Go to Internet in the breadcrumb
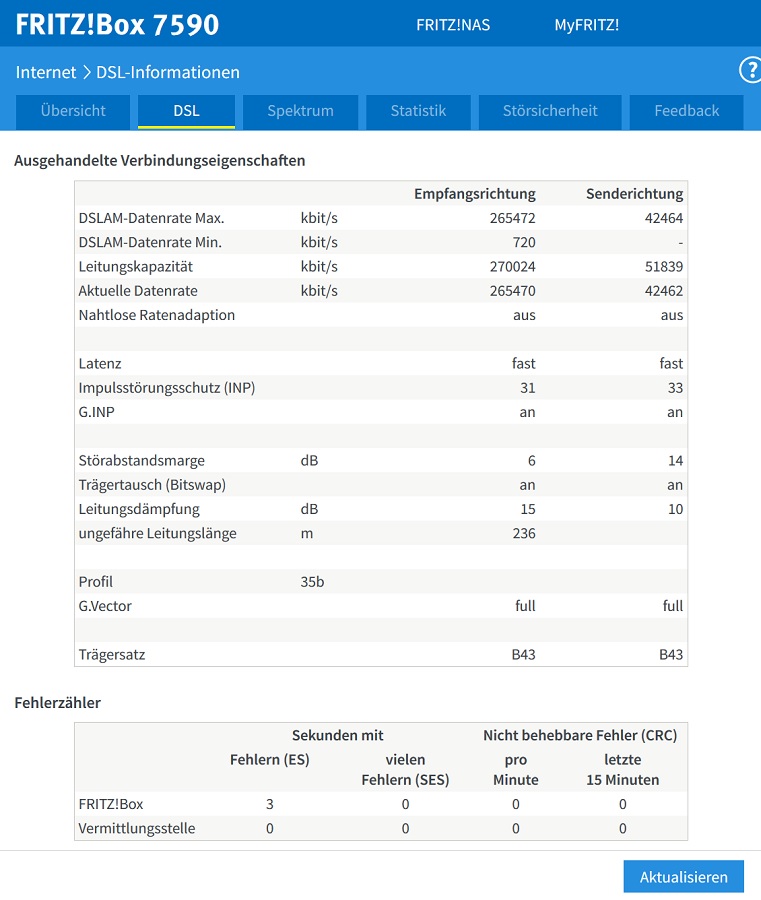 pyautogui.click(x=46, y=72)
